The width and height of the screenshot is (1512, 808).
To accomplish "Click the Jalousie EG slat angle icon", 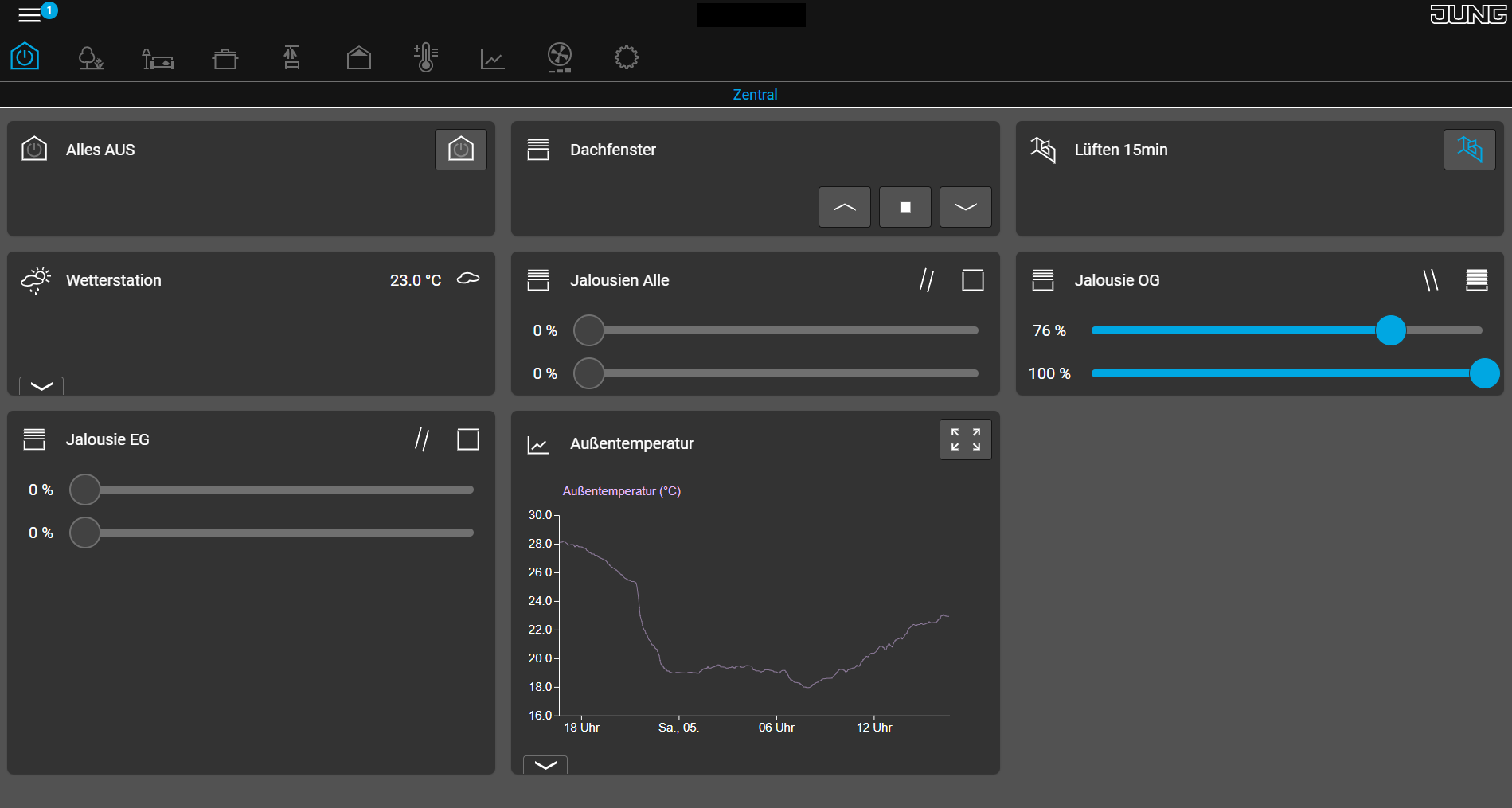I will (x=422, y=439).
